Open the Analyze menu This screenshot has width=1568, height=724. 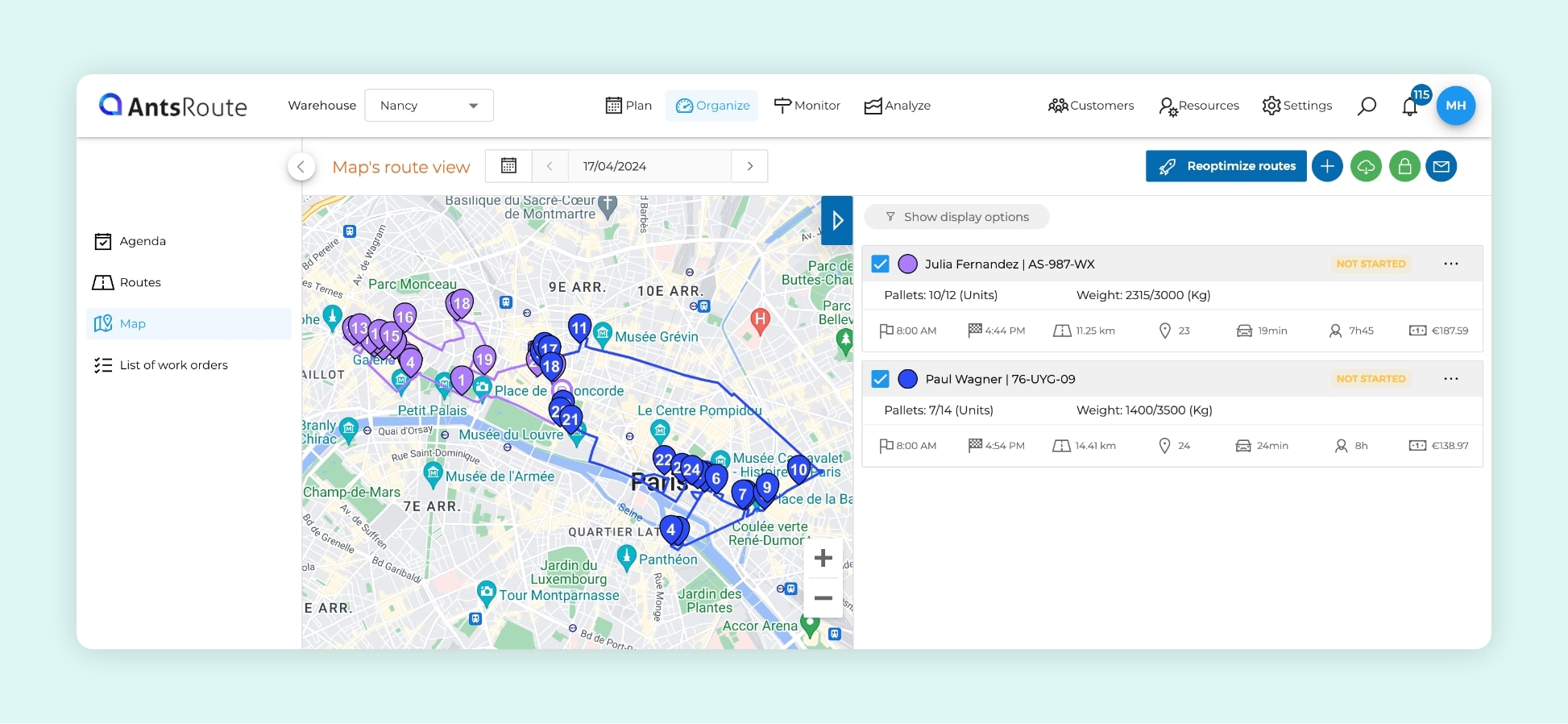[x=897, y=106]
